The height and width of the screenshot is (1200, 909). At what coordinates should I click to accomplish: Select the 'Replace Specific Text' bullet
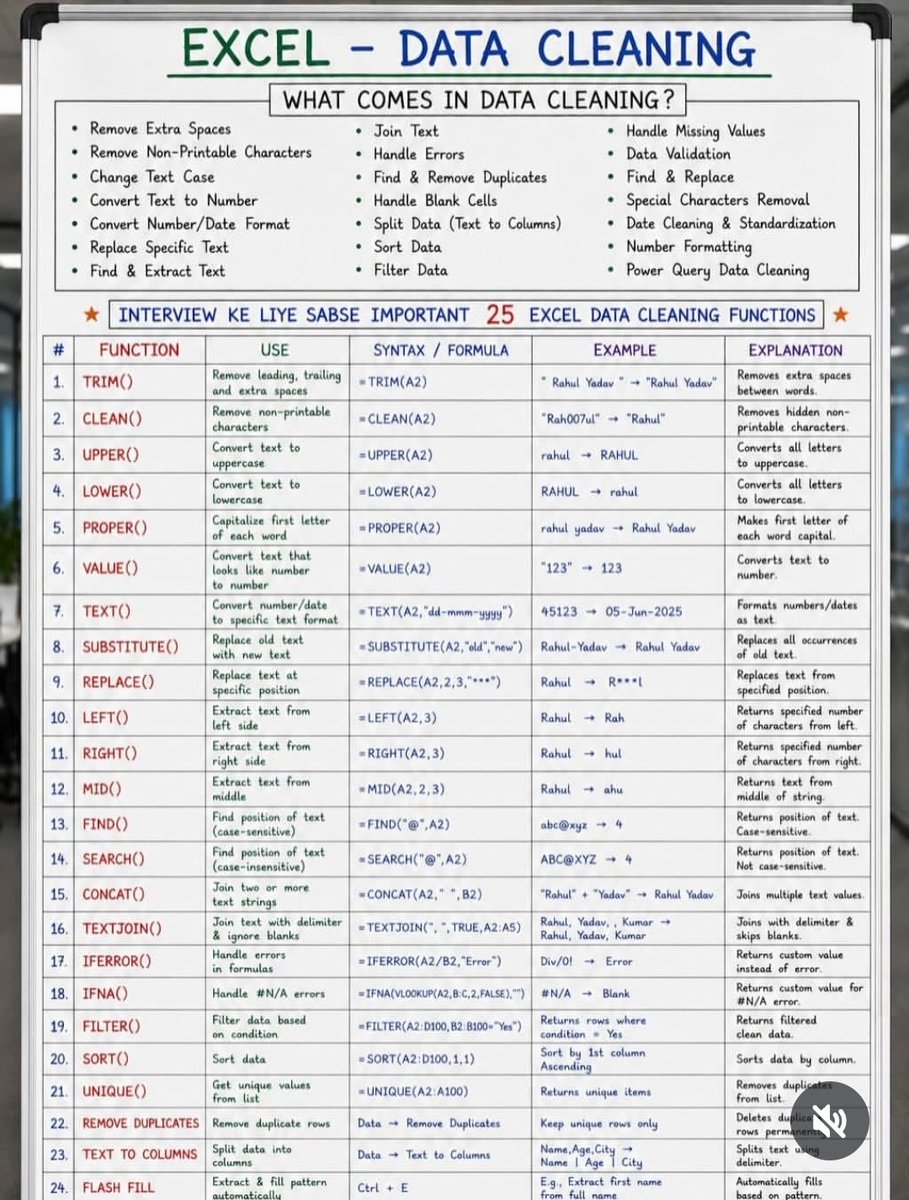coord(159,247)
